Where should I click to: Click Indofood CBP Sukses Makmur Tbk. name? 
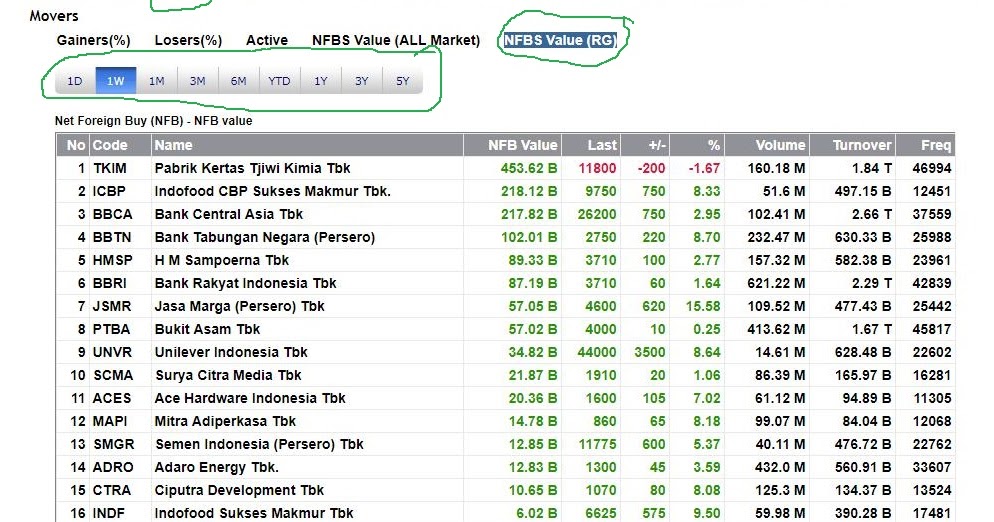coord(273,192)
